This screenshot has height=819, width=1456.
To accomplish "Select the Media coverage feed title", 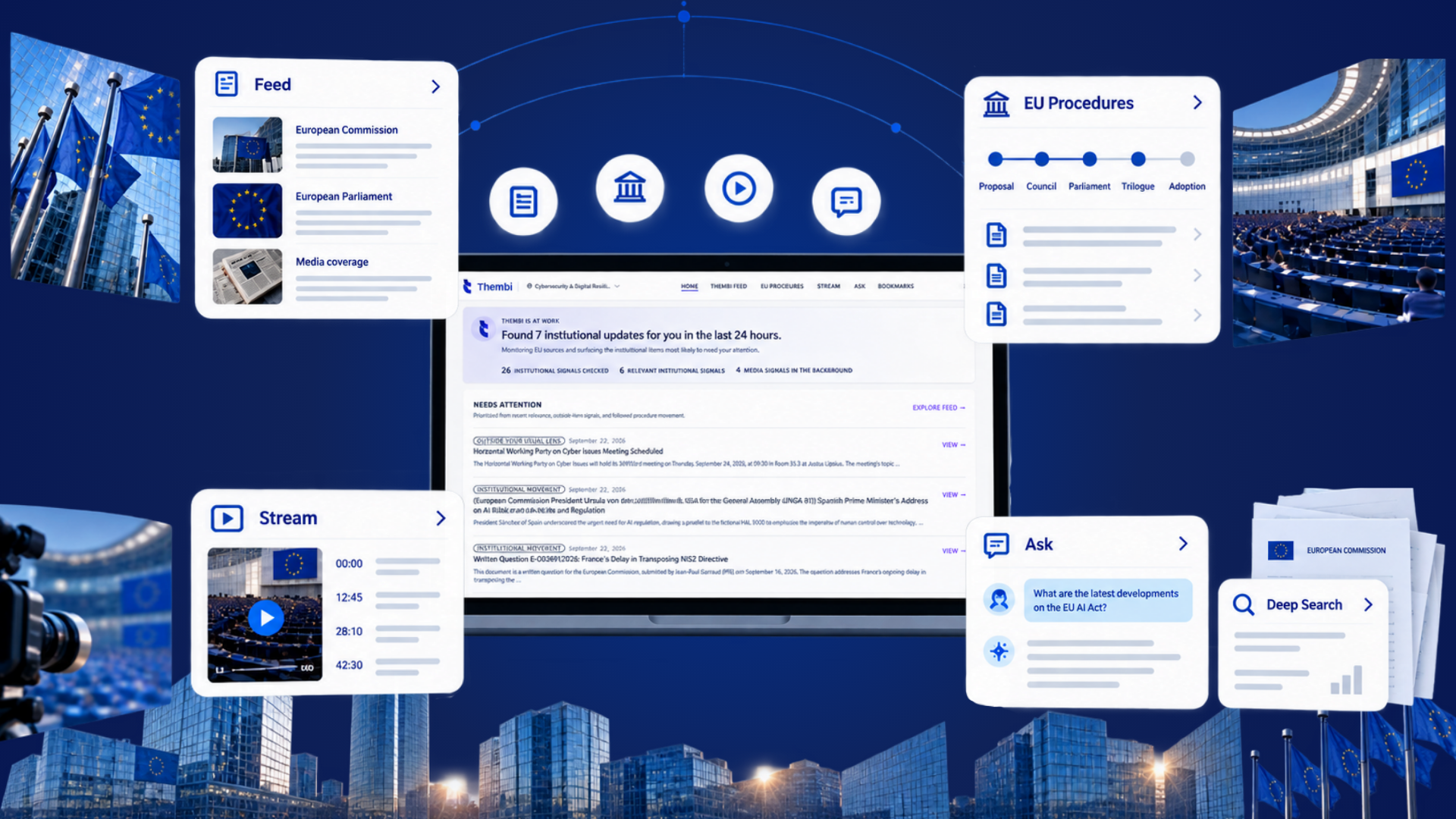I will [331, 262].
